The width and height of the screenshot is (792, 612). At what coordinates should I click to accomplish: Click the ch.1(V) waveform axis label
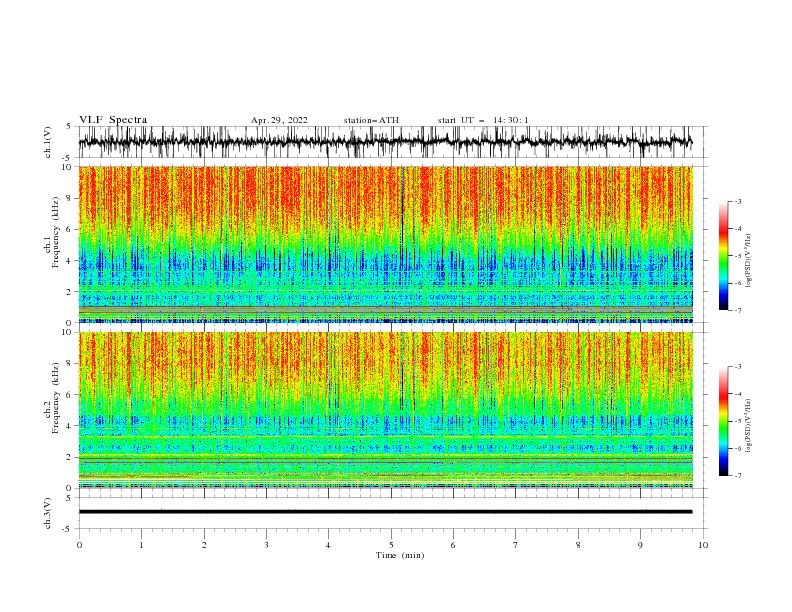click(48, 142)
